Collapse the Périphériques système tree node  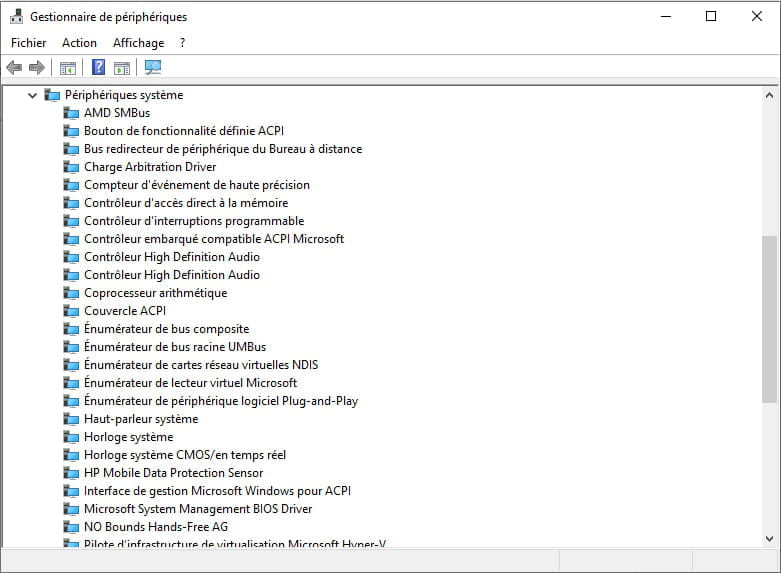(x=32, y=95)
